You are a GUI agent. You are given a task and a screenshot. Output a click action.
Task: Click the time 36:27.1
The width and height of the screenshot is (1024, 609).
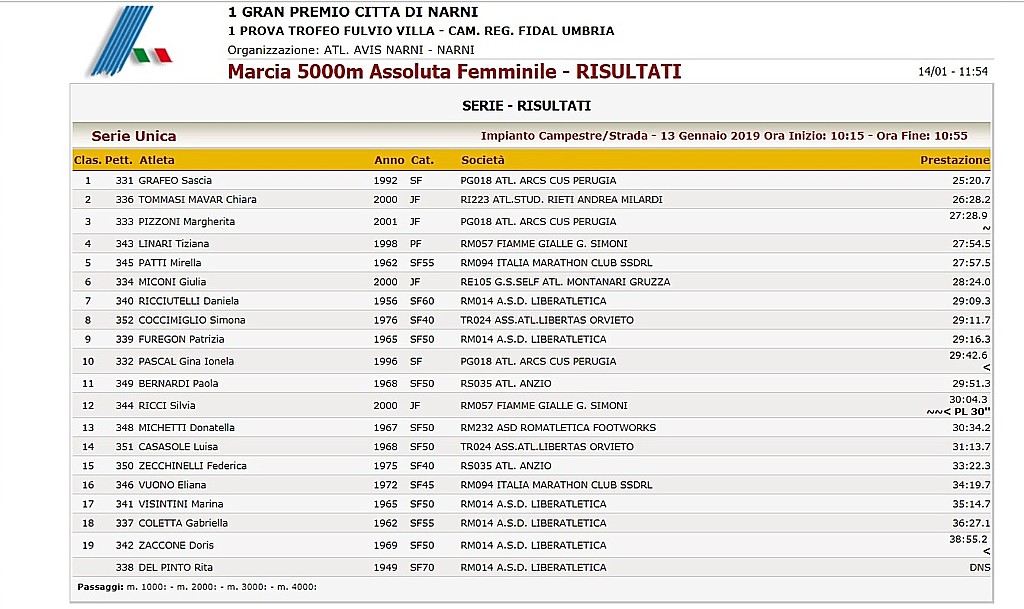coord(971,523)
